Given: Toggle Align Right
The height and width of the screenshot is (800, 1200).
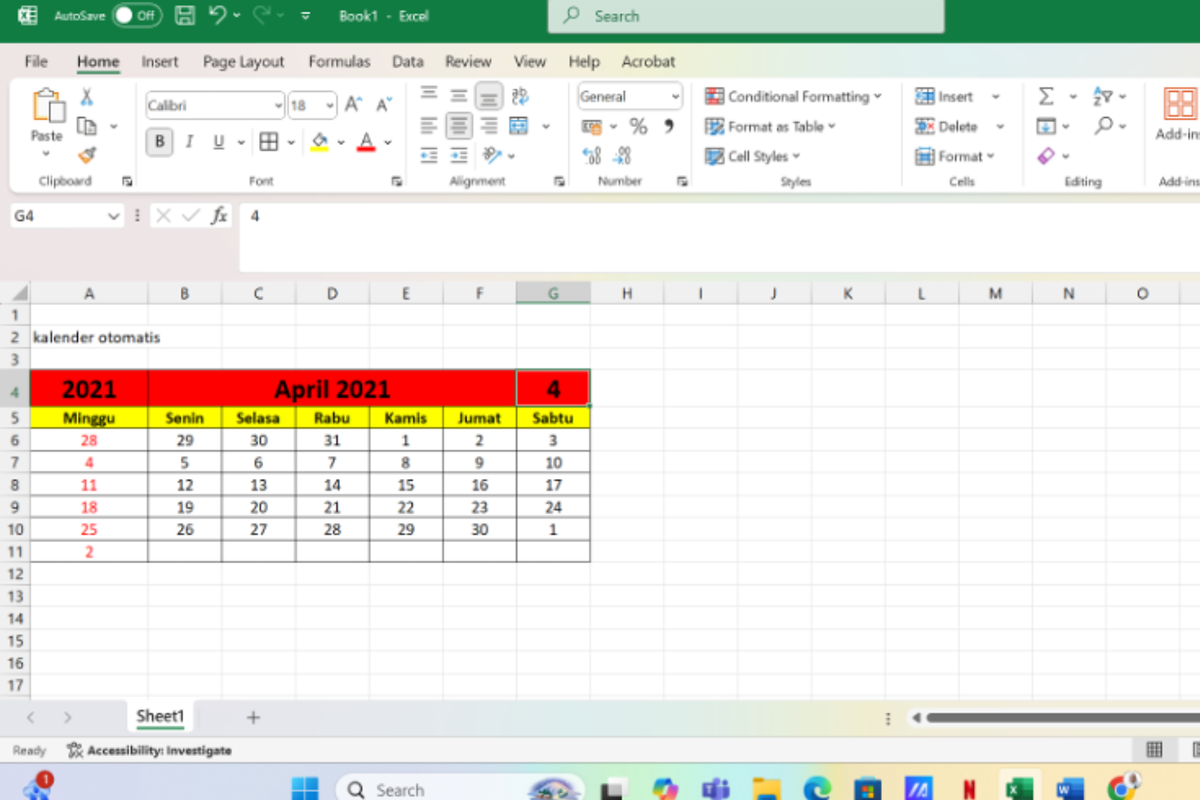Looking at the screenshot, I should tap(489, 126).
